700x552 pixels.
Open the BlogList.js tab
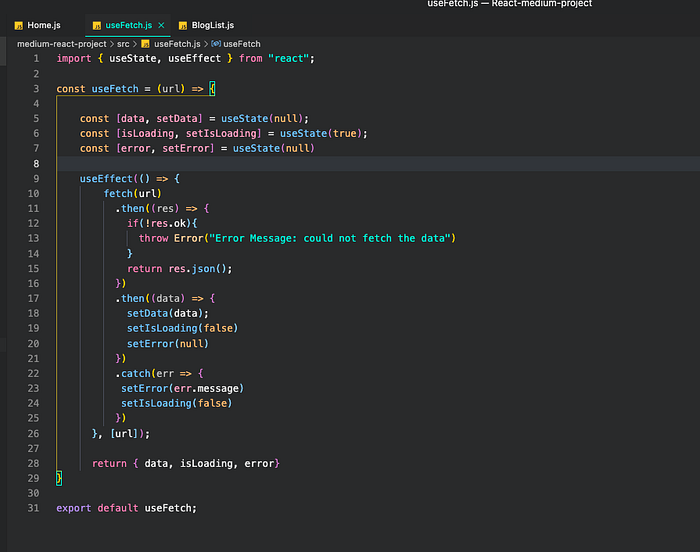[x=212, y=25]
